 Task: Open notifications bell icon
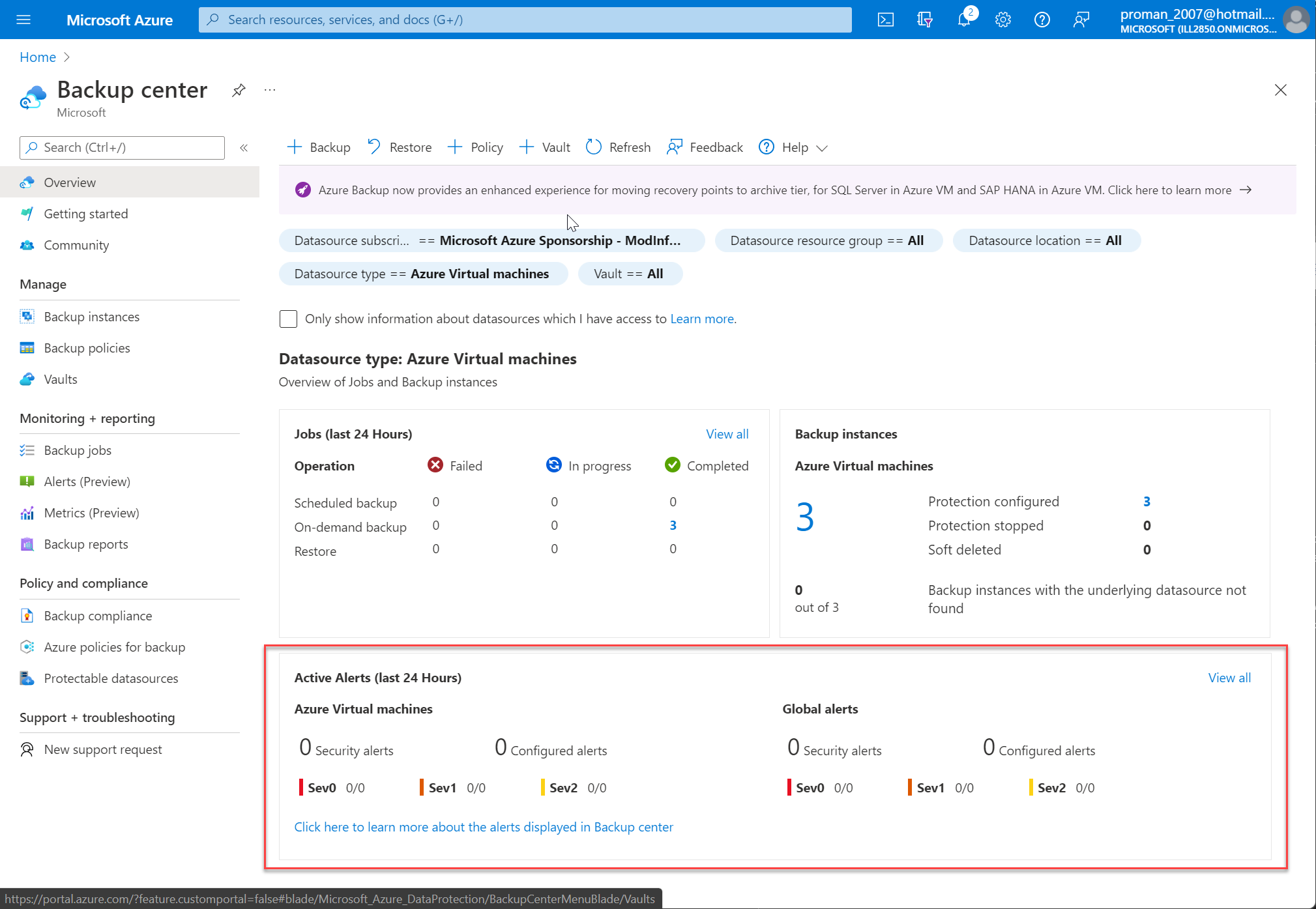pyautogui.click(x=963, y=20)
